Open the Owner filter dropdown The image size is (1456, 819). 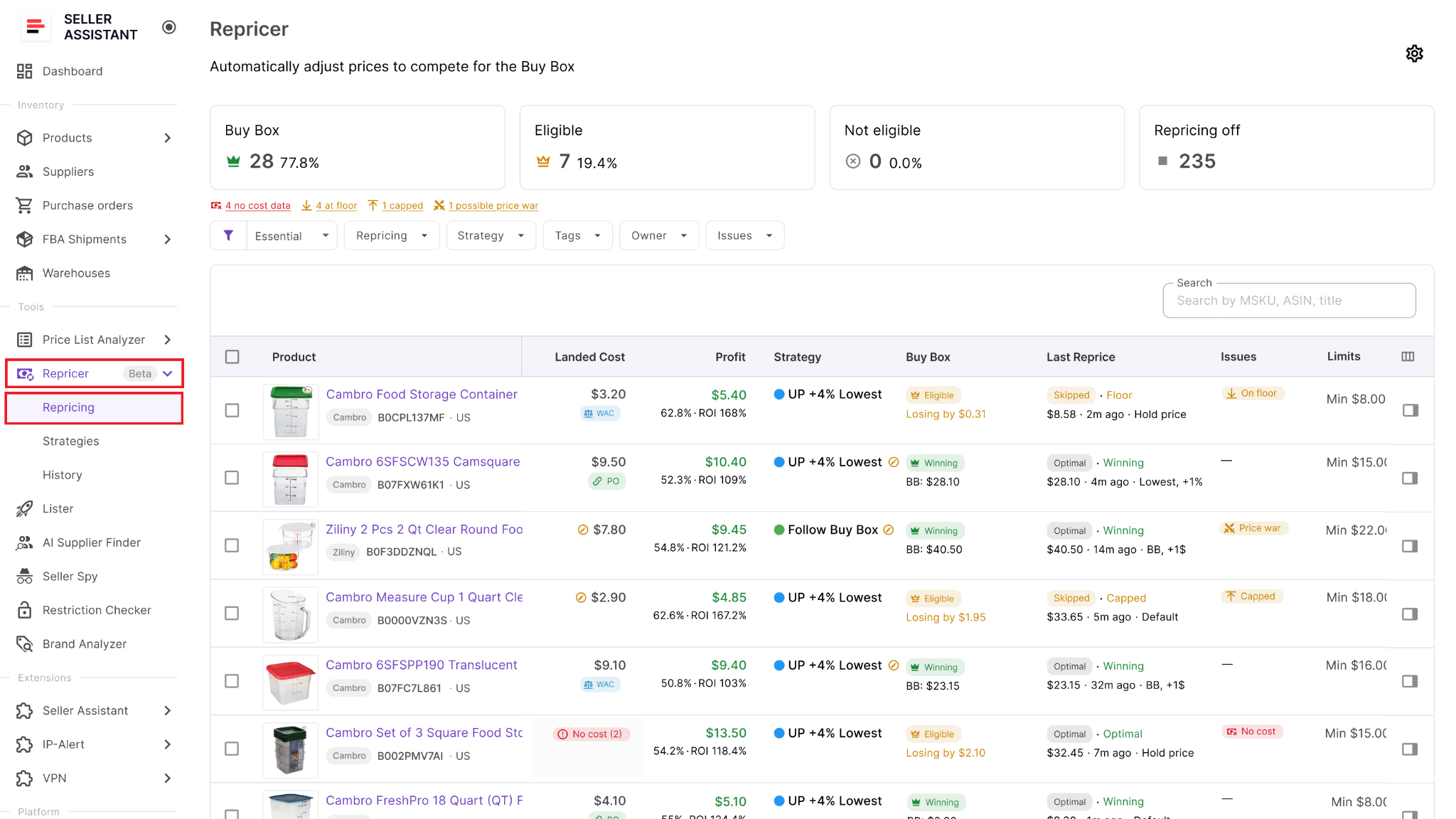pos(659,235)
